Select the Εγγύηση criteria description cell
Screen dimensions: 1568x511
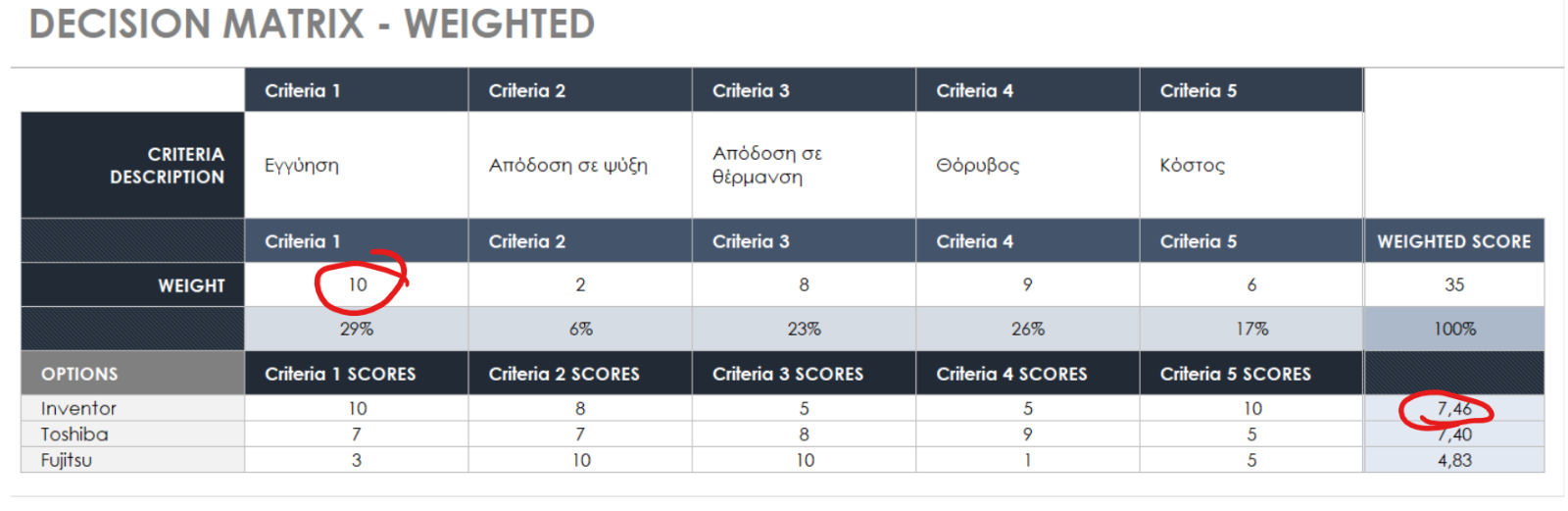click(357, 165)
